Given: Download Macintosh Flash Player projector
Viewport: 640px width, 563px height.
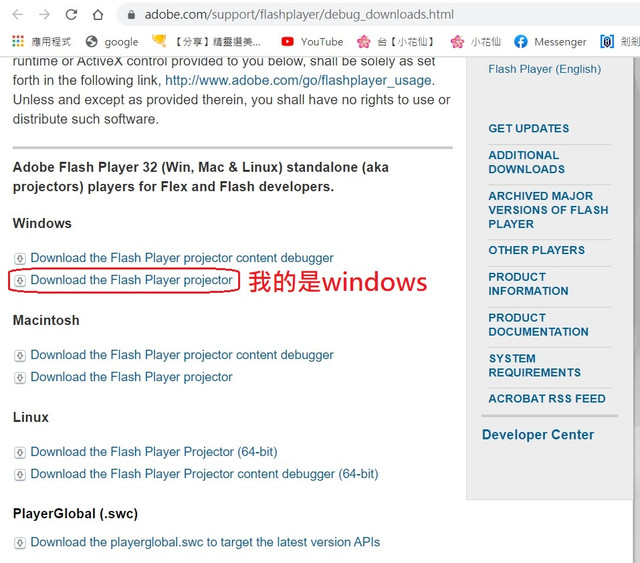Looking at the screenshot, I should (x=131, y=377).
